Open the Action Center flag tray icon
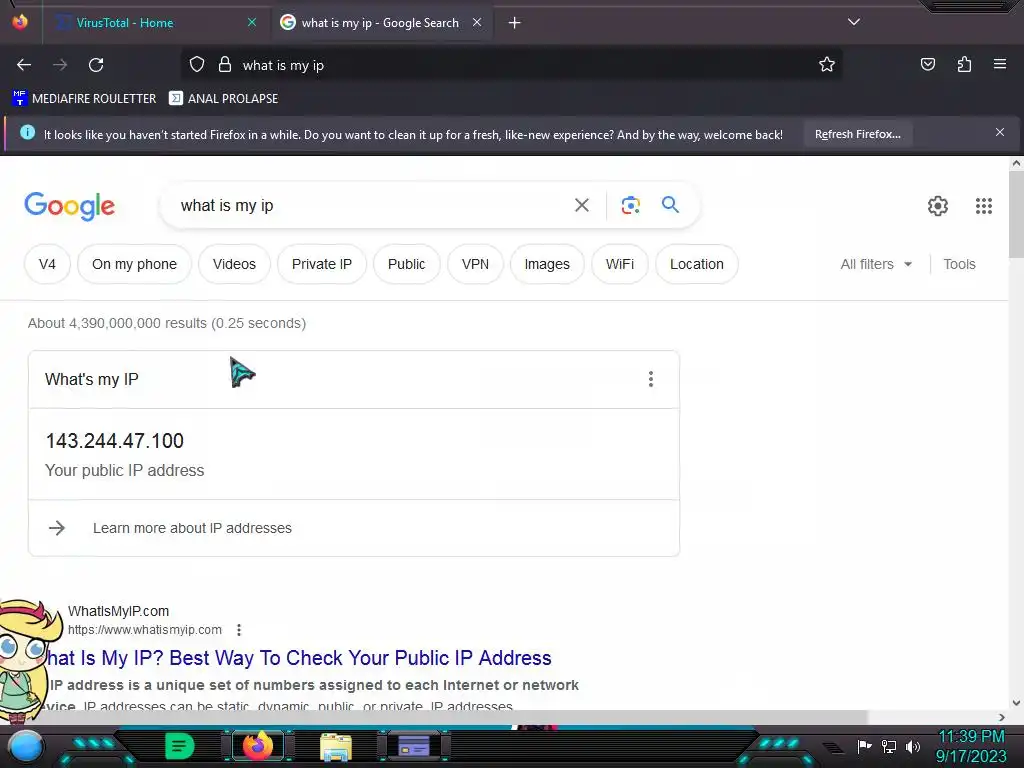 (x=864, y=746)
